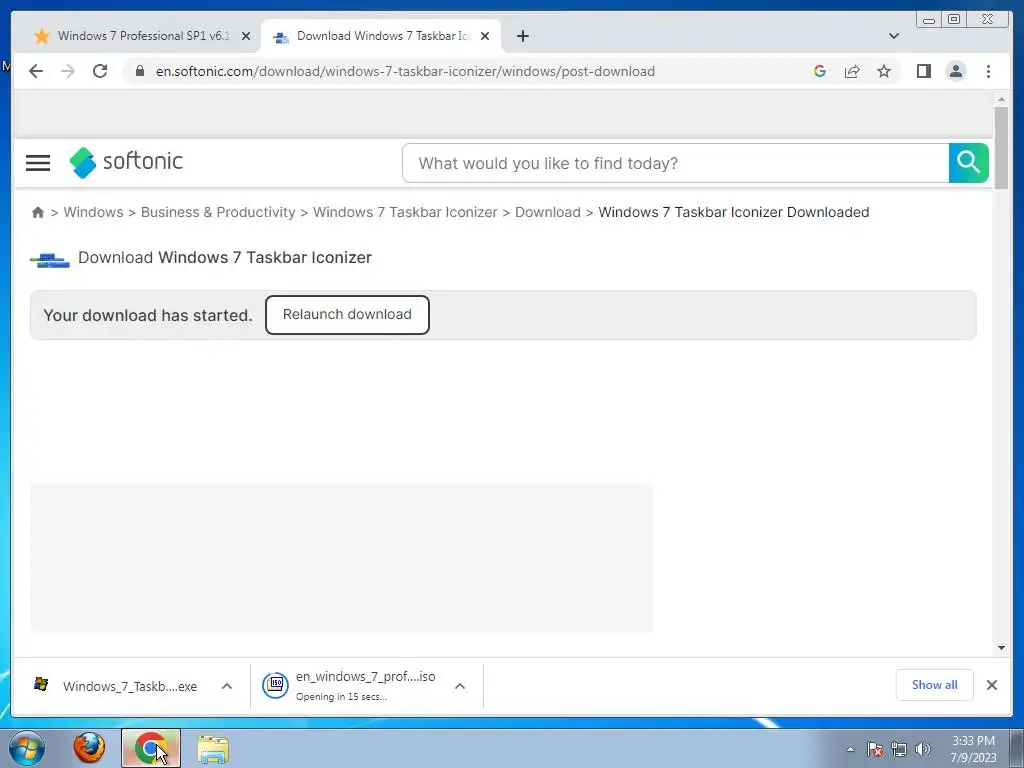Expand options for the Windows_7_Taskb....exe download
The width and height of the screenshot is (1024, 768).
[227, 686]
